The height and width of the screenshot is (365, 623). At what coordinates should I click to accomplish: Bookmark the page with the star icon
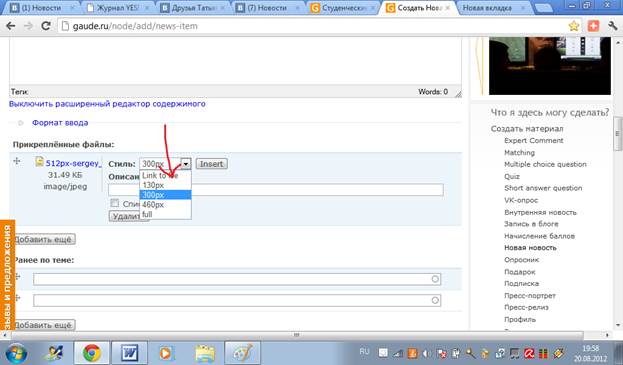click(x=573, y=26)
